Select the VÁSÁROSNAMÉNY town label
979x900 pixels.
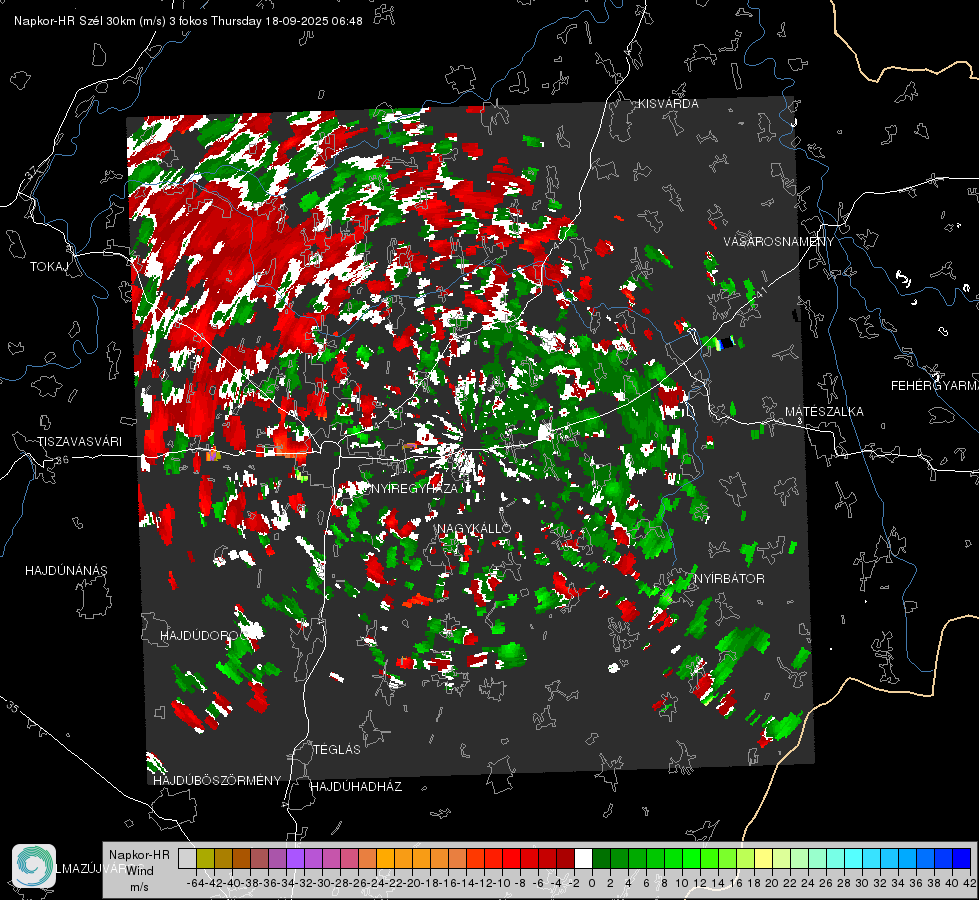[779, 242]
